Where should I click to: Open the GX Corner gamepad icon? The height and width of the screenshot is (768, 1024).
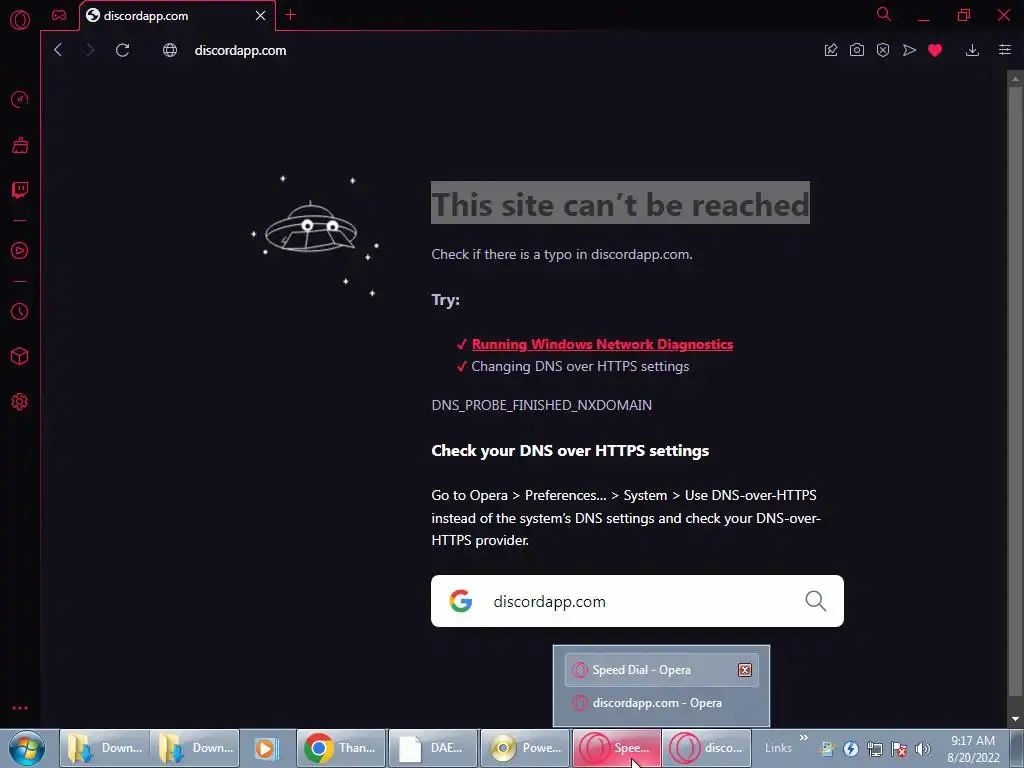[59, 15]
